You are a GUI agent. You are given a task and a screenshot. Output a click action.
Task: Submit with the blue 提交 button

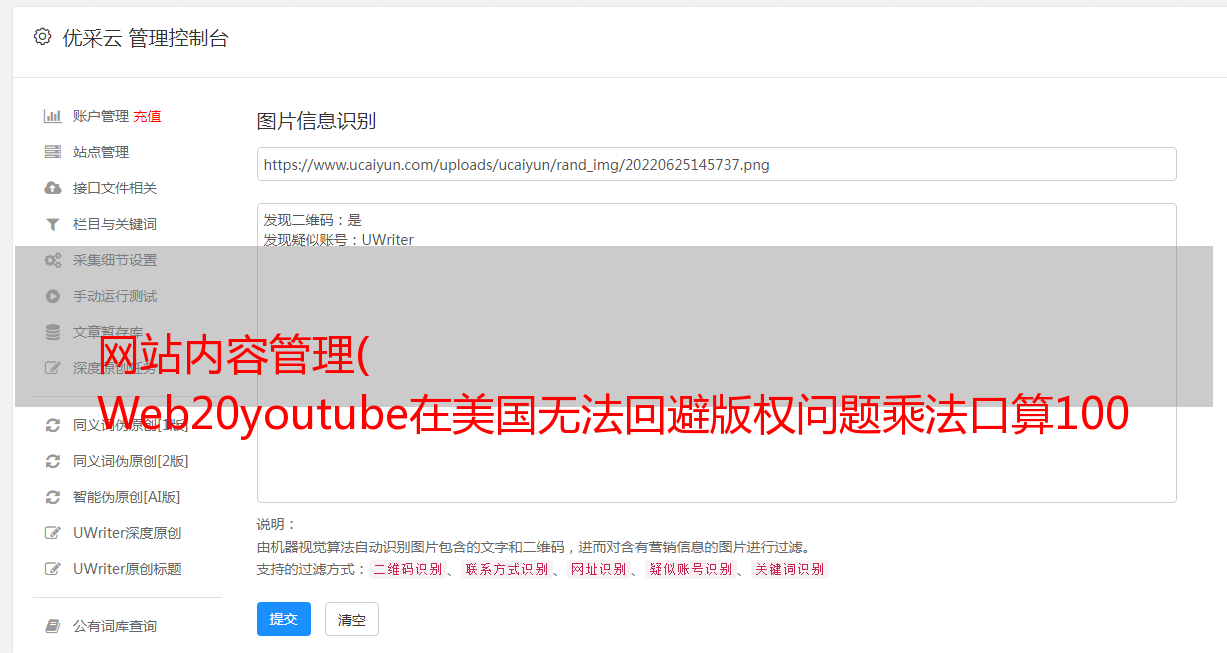pyautogui.click(x=284, y=619)
